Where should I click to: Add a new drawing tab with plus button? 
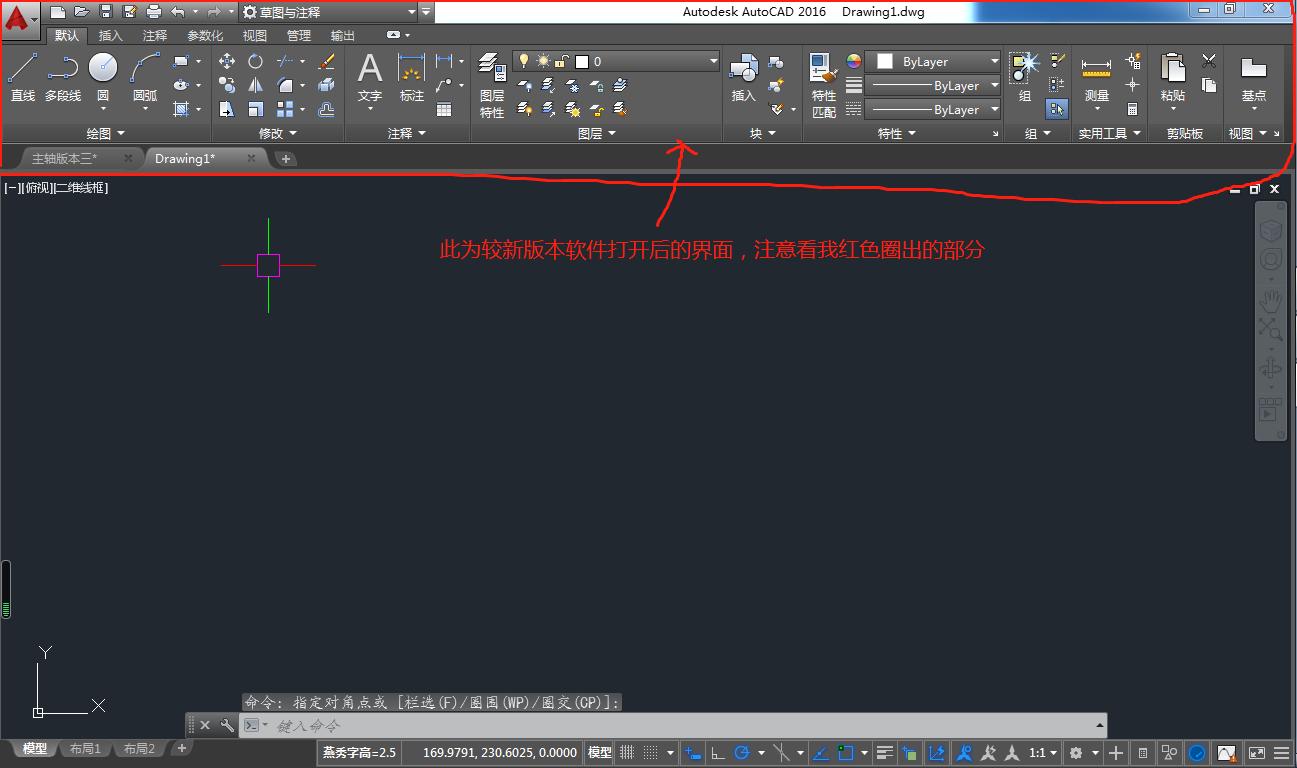click(x=285, y=158)
